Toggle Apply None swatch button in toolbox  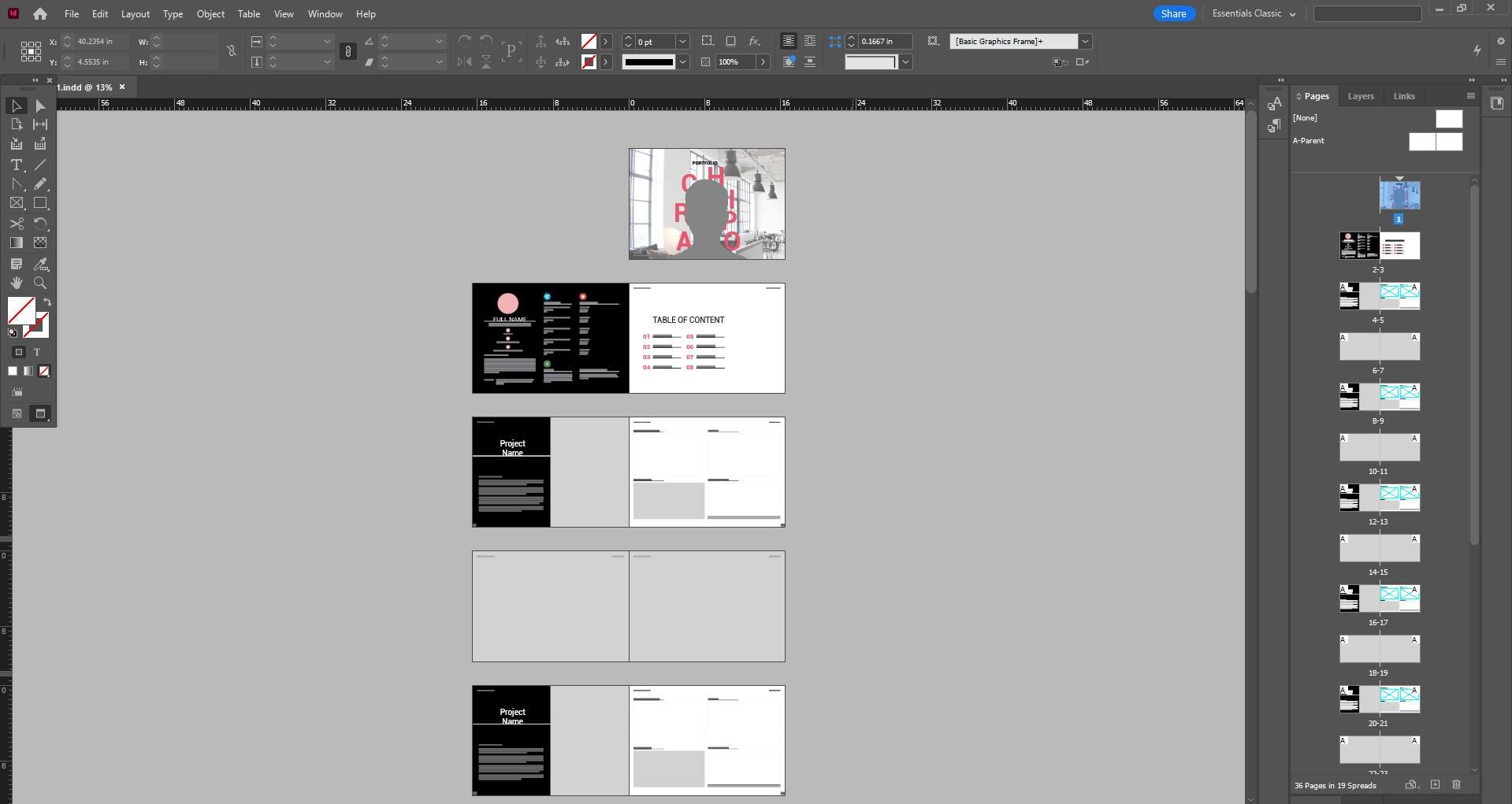(x=44, y=371)
